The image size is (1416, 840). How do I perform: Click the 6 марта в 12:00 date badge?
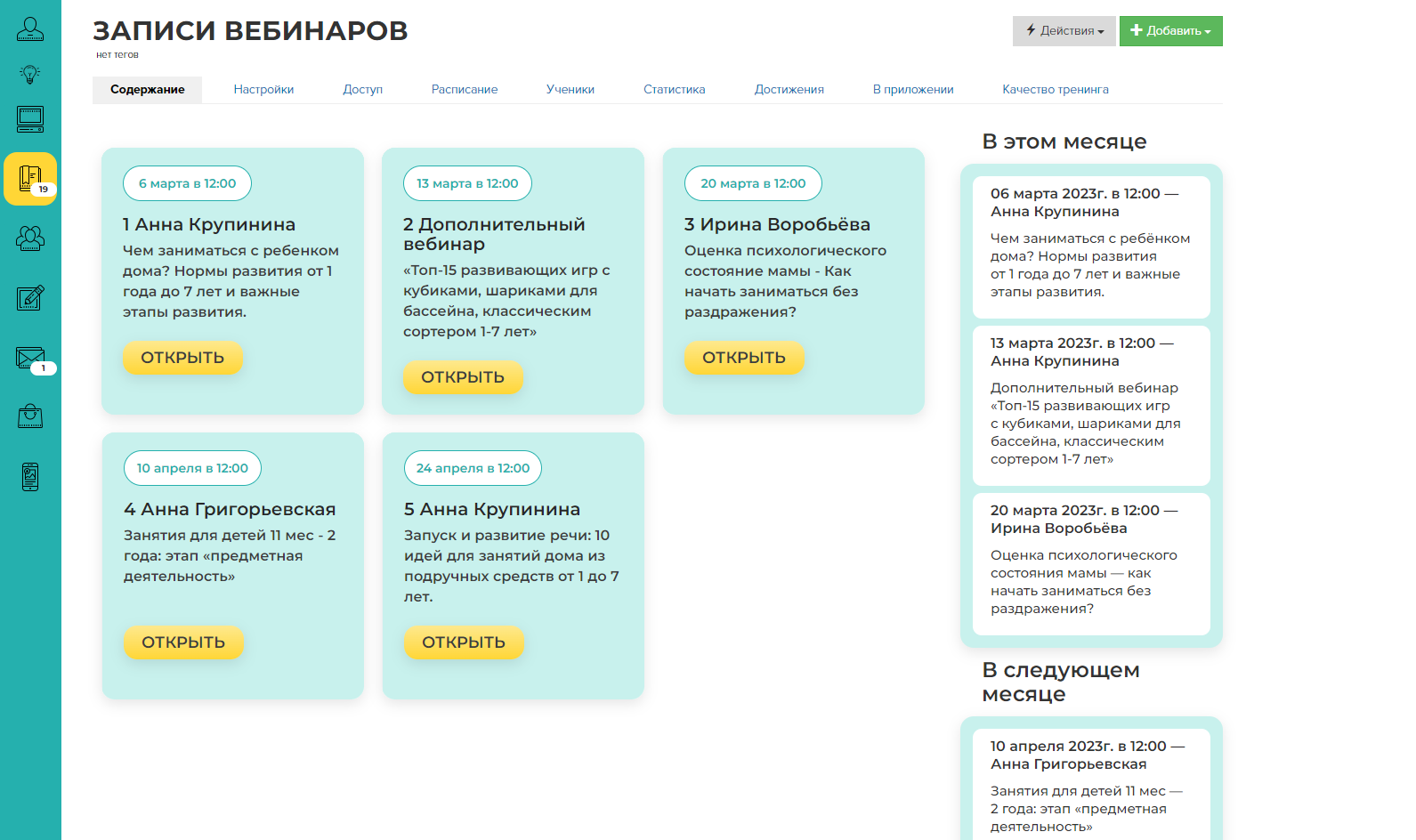coord(187,183)
